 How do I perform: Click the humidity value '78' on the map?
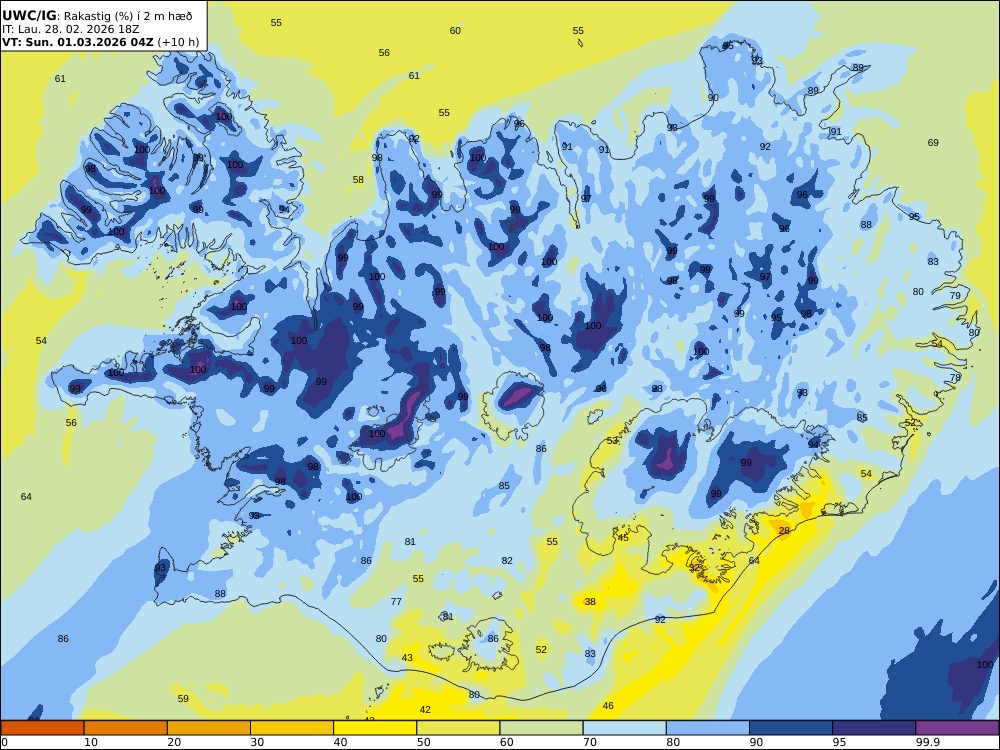(955, 378)
